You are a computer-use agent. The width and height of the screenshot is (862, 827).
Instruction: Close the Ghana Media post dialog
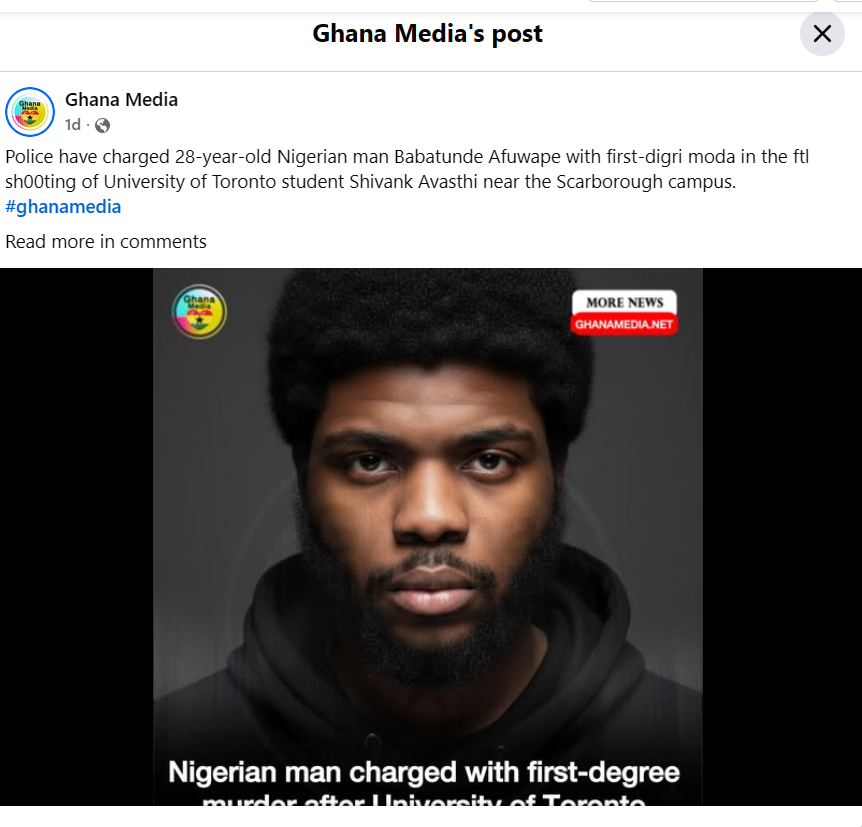(822, 34)
